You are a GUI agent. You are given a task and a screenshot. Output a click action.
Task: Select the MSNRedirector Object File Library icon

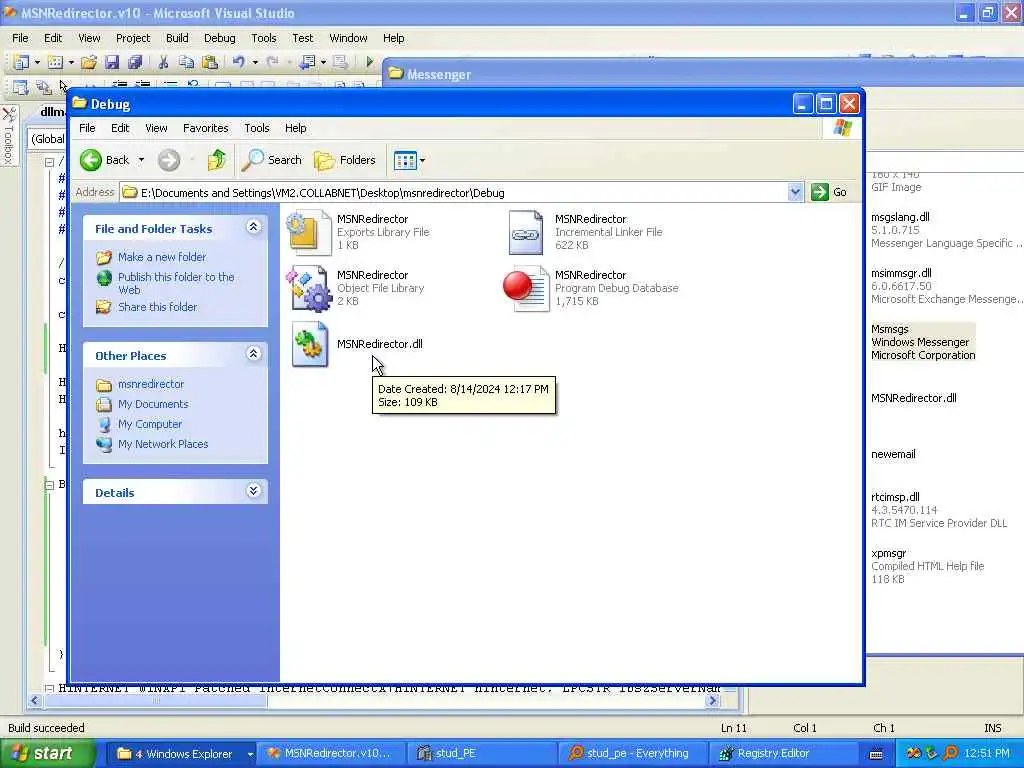pos(309,288)
